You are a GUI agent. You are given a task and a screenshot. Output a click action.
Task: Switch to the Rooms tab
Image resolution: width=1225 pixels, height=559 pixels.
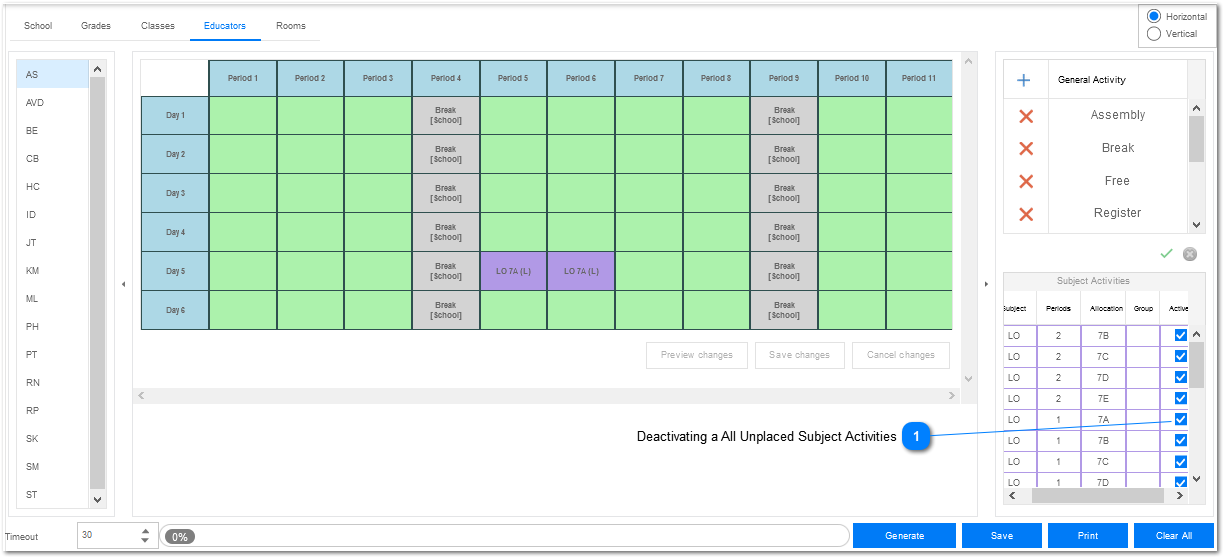[291, 26]
